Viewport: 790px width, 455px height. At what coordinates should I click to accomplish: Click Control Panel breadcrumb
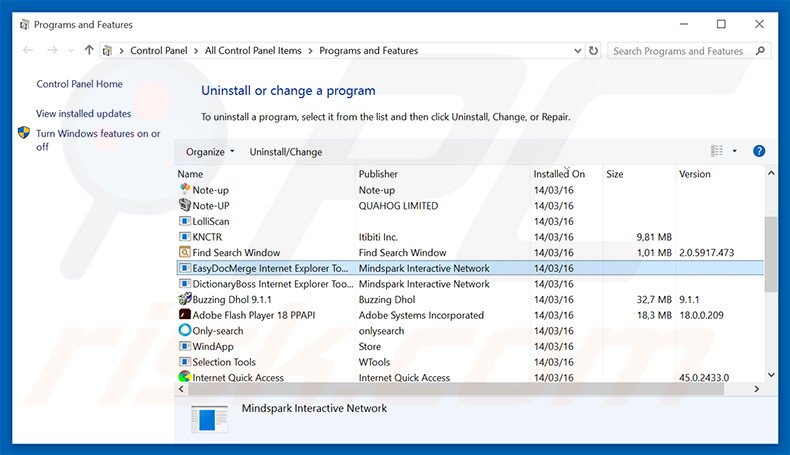pos(159,50)
